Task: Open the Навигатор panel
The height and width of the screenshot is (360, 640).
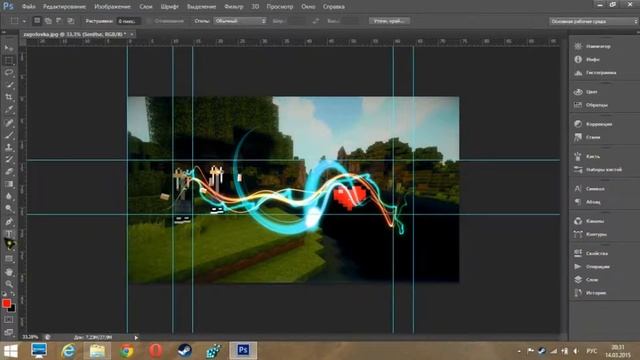Action: click(x=593, y=47)
